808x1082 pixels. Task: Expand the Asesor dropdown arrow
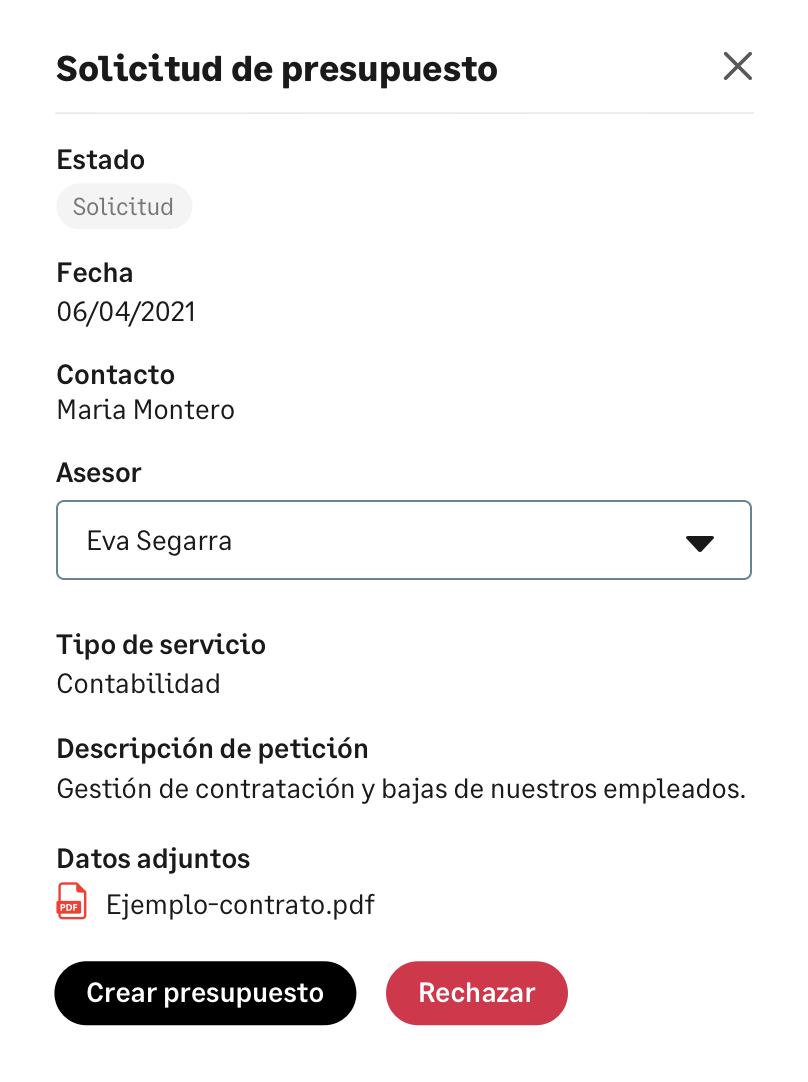pyautogui.click(x=699, y=542)
